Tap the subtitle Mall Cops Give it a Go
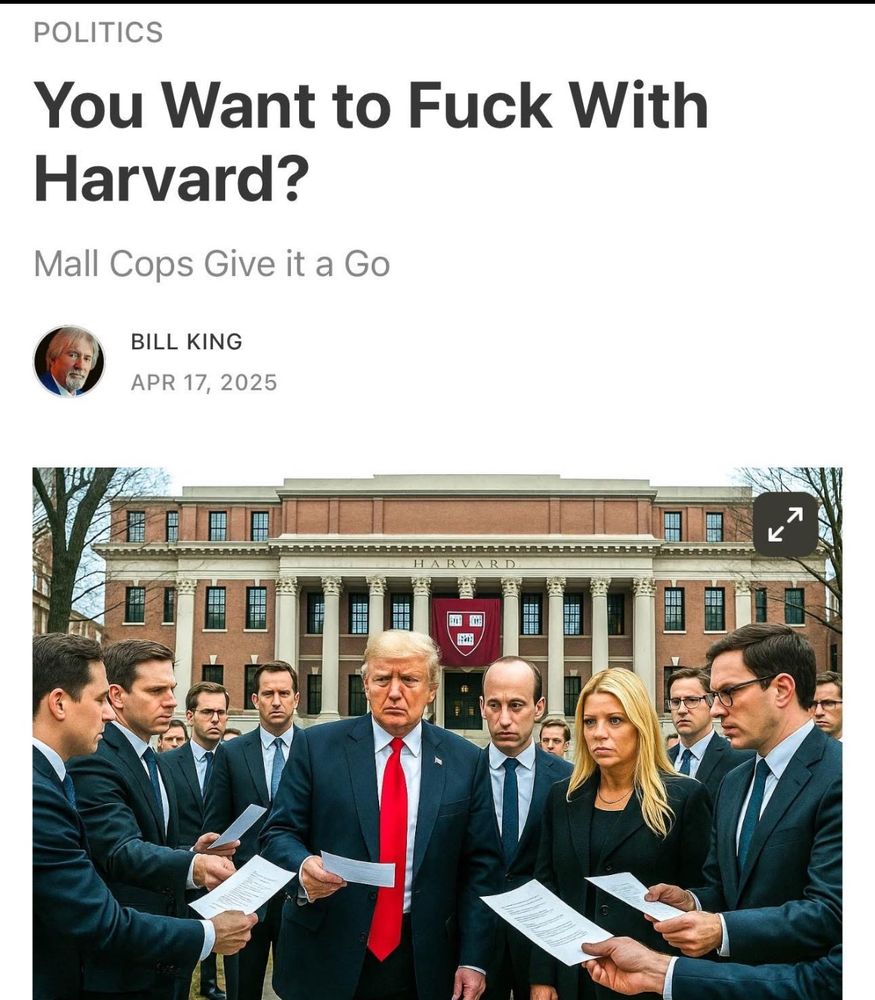This screenshot has width=875, height=1000. coord(211,263)
